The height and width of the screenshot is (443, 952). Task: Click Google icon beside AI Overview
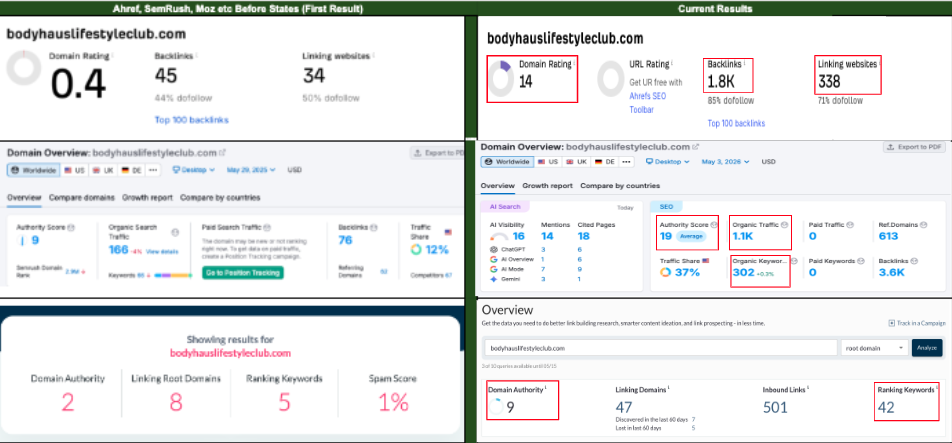pos(493,259)
